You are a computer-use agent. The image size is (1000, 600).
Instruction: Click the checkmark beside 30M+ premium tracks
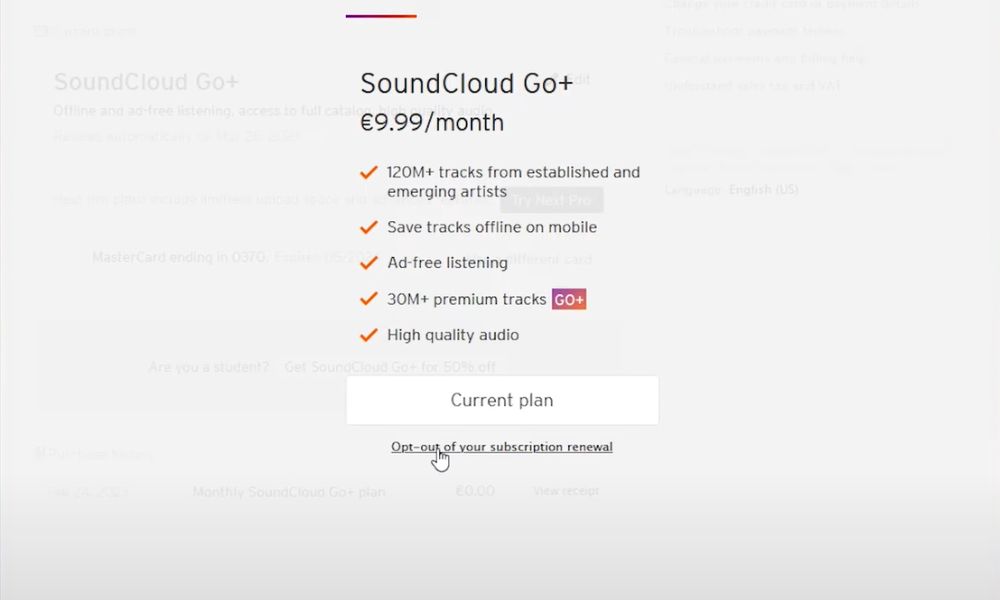pos(369,298)
